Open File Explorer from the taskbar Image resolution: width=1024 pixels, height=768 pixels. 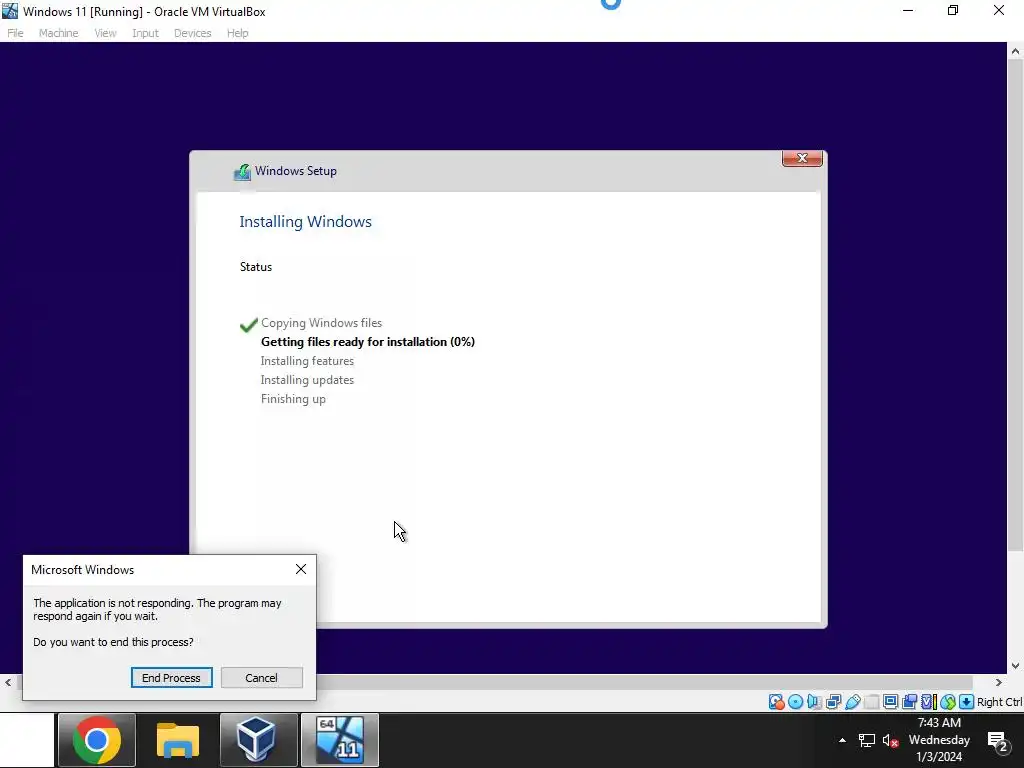178,740
